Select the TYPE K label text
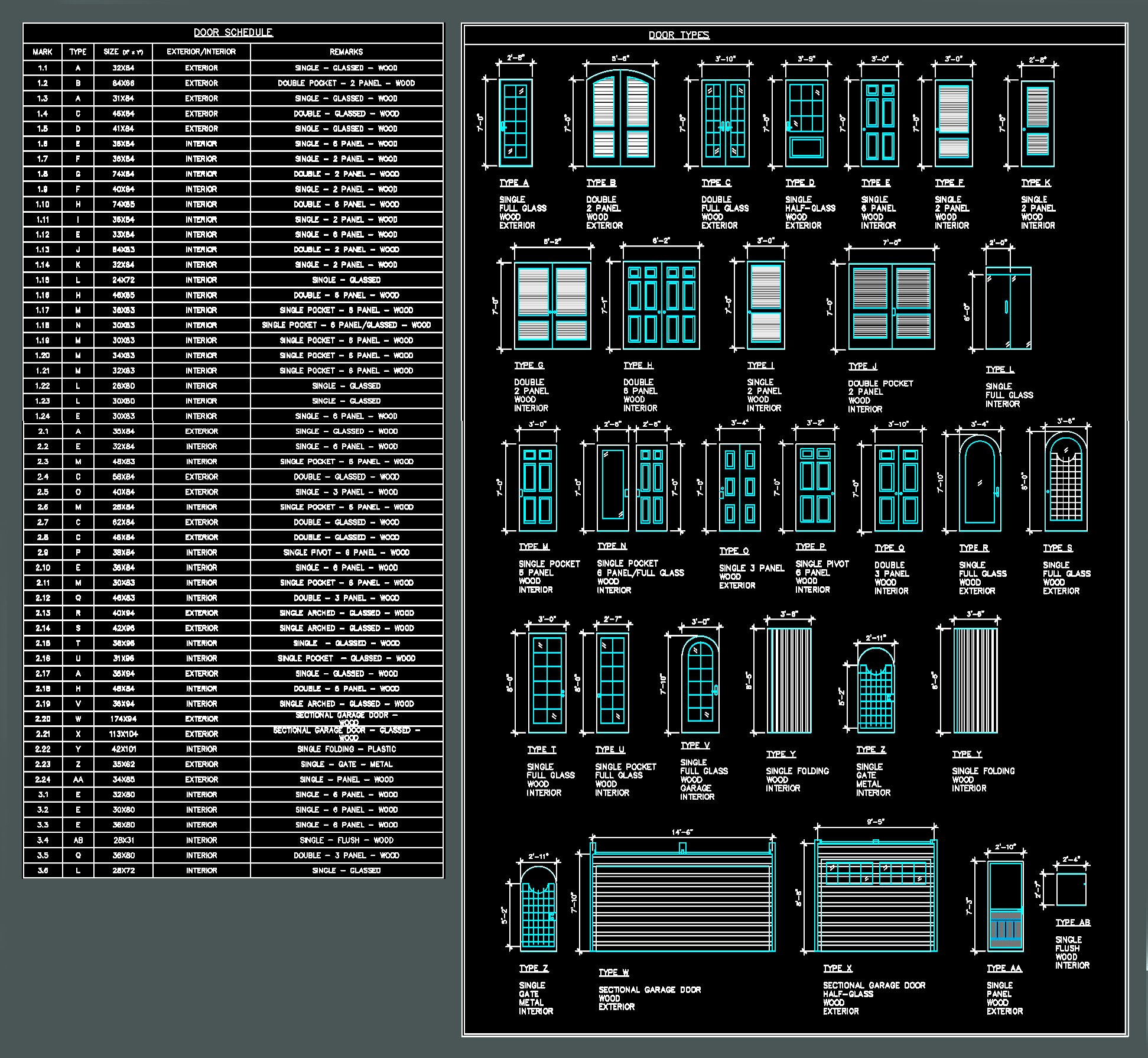1148x1058 pixels. (x=1036, y=183)
